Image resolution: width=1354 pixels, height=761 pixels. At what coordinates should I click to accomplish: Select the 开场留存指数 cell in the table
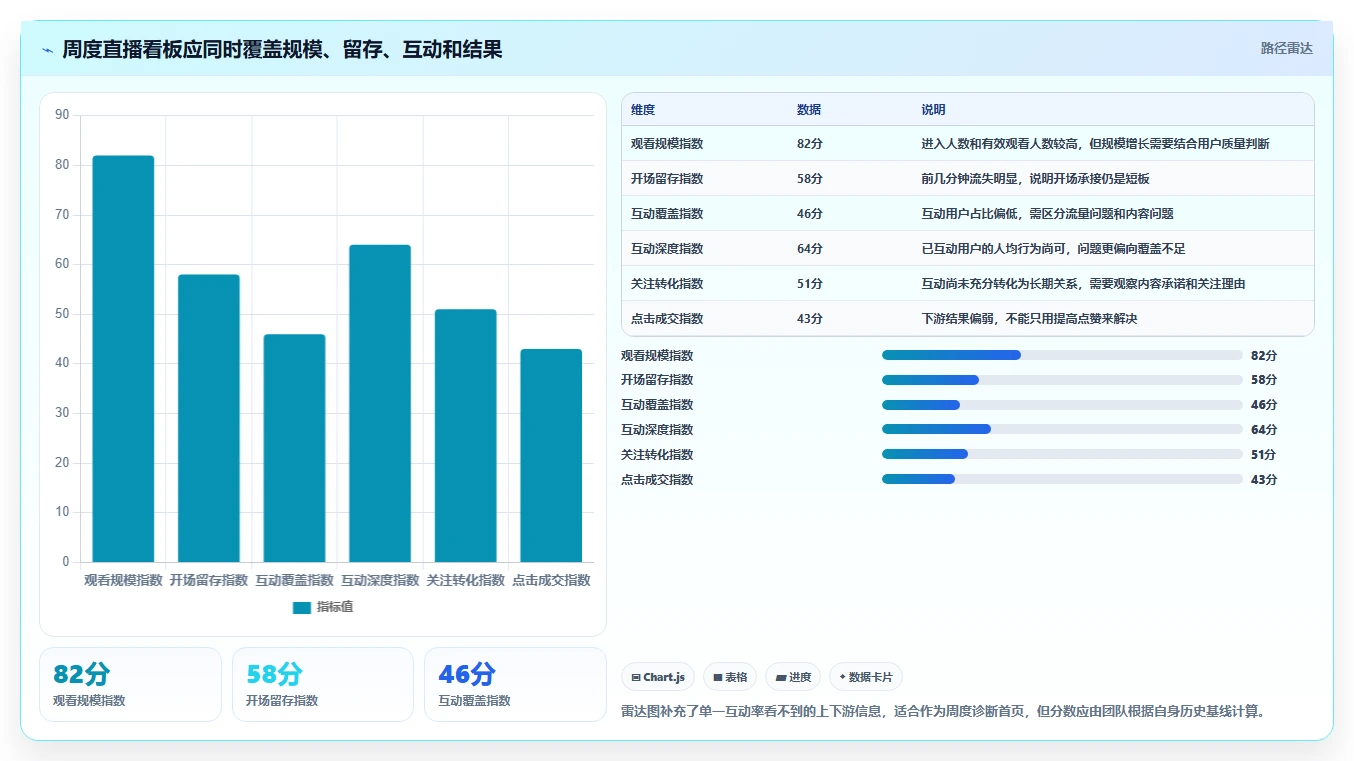click(667, 179)
